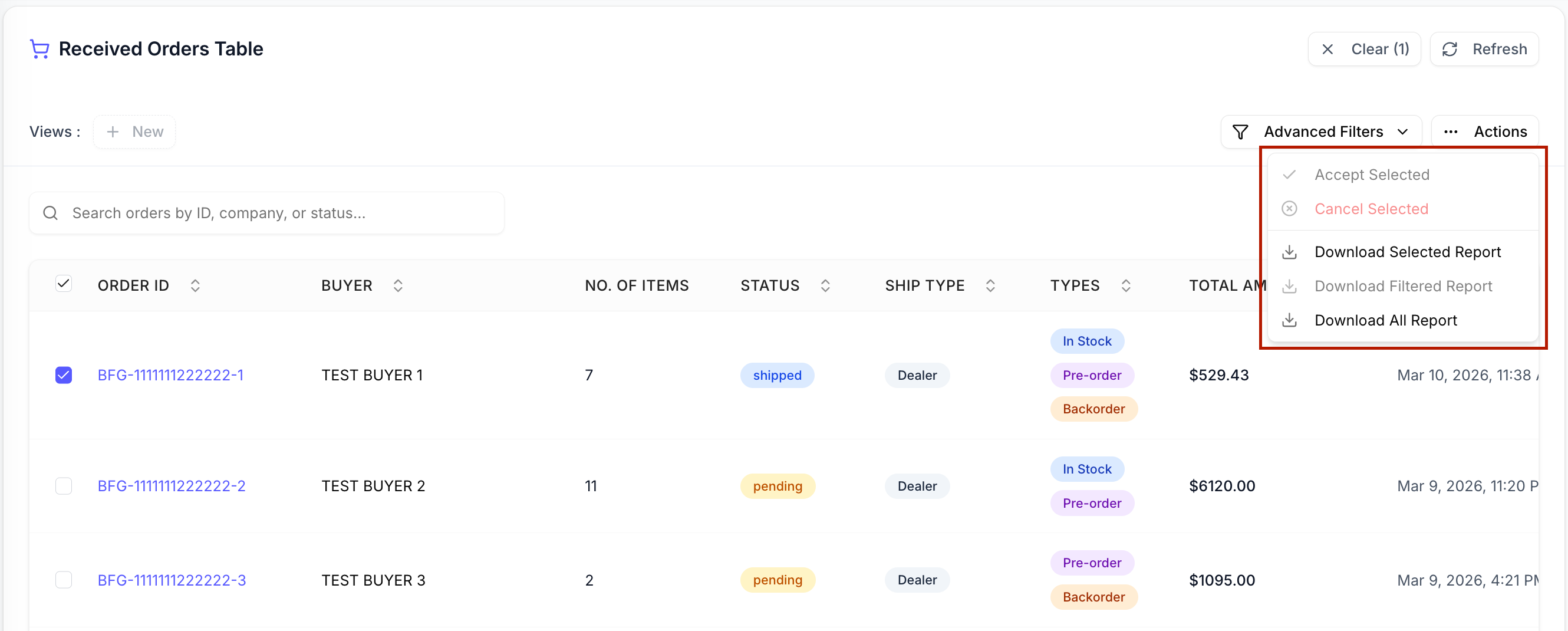Toggle the select-all checkbox in header
Screen dimensions: 1568x631
click(x=64, y=284)
